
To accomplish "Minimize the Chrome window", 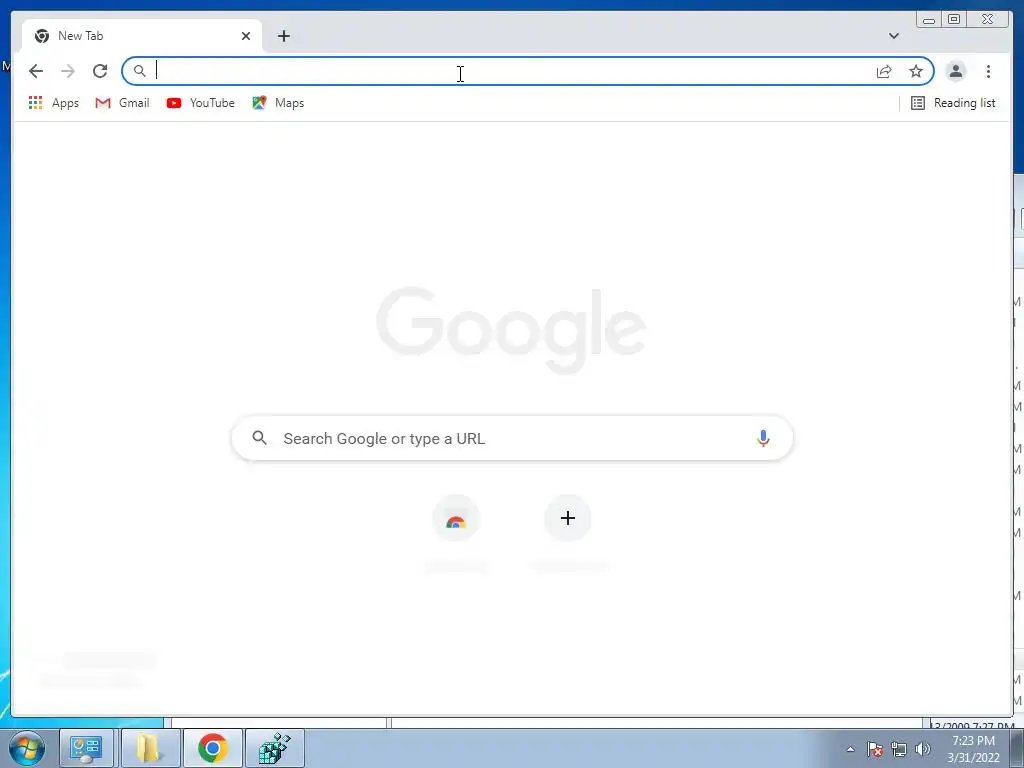I will (929, 19).
